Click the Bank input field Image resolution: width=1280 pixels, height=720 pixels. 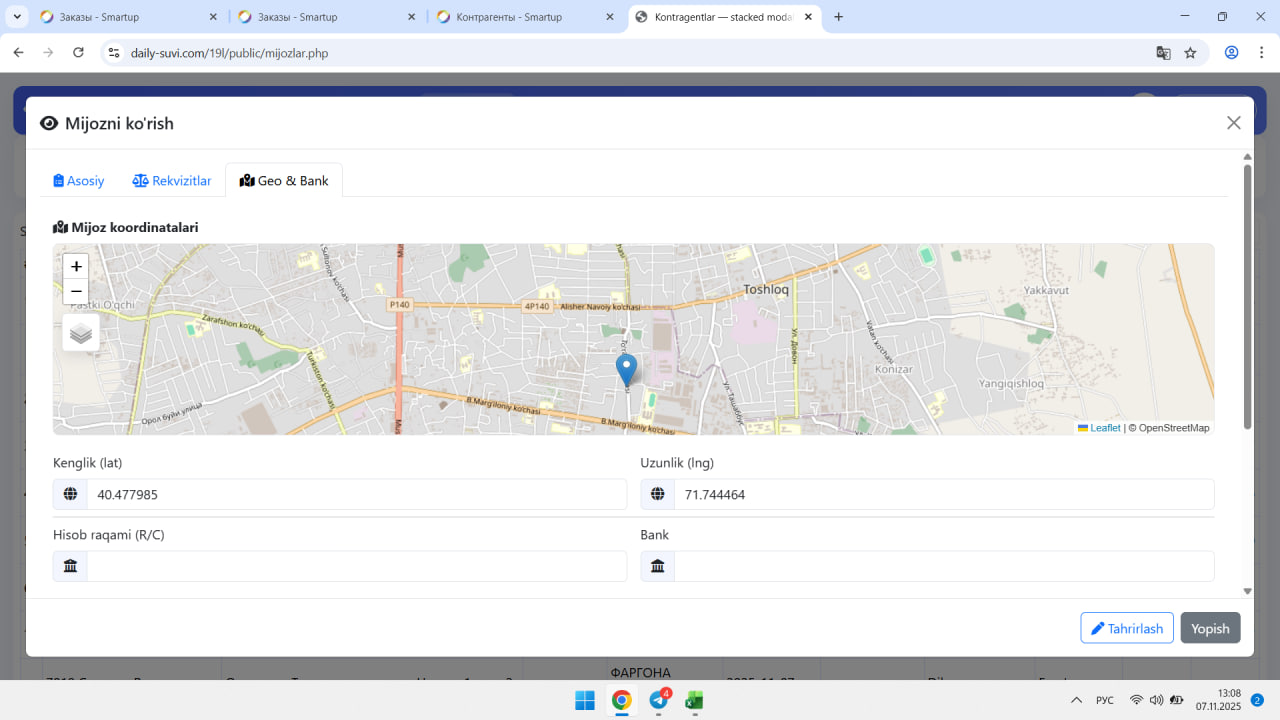(943, 566)
